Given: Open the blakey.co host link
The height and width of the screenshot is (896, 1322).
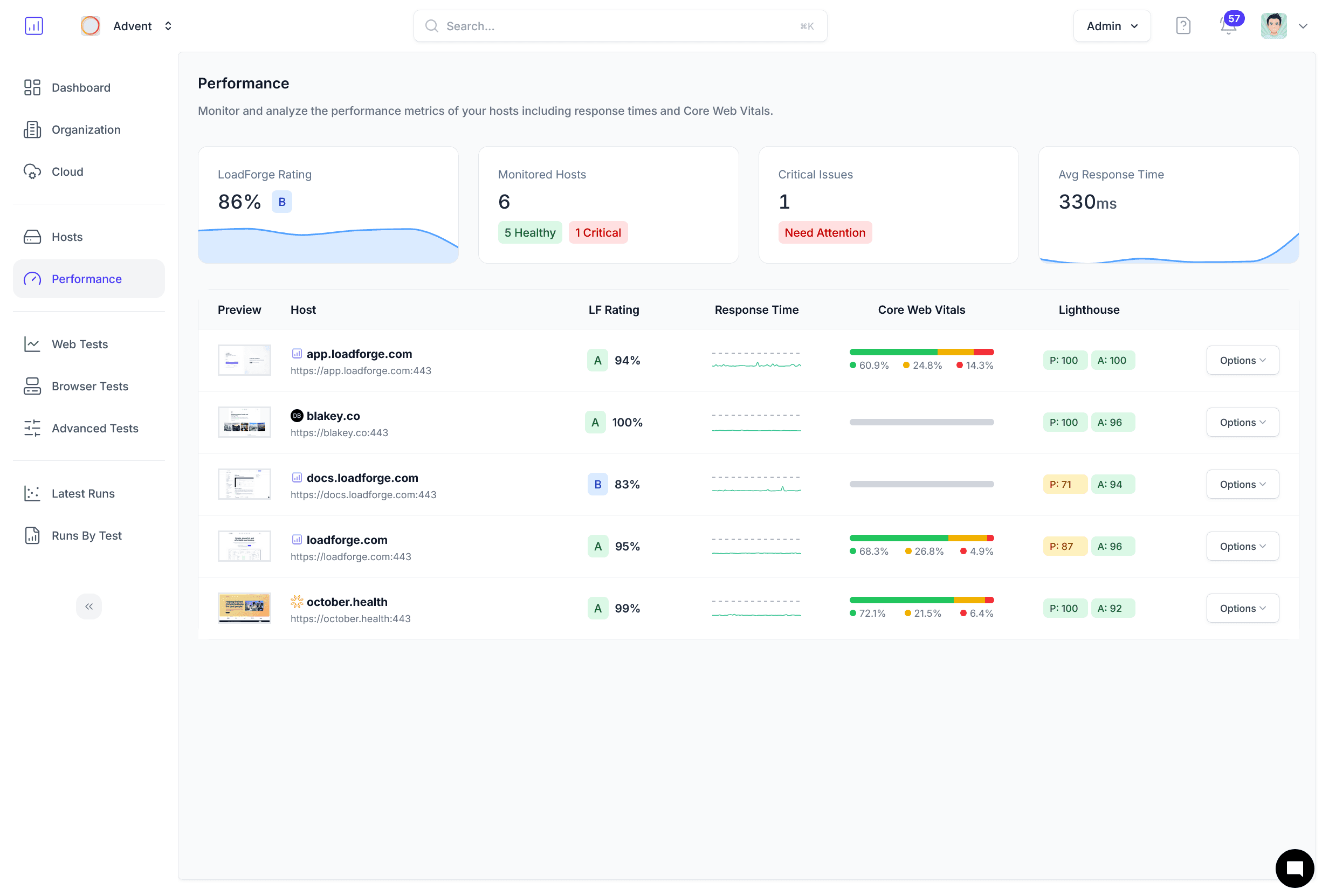Looking at the screenshot, I should (x=333, y=415).
